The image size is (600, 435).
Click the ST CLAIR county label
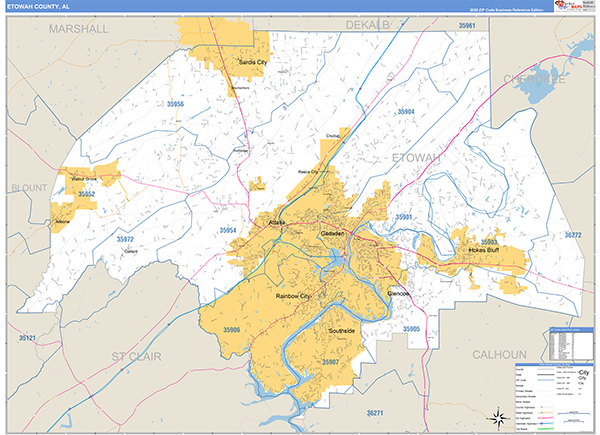(136, 357)
